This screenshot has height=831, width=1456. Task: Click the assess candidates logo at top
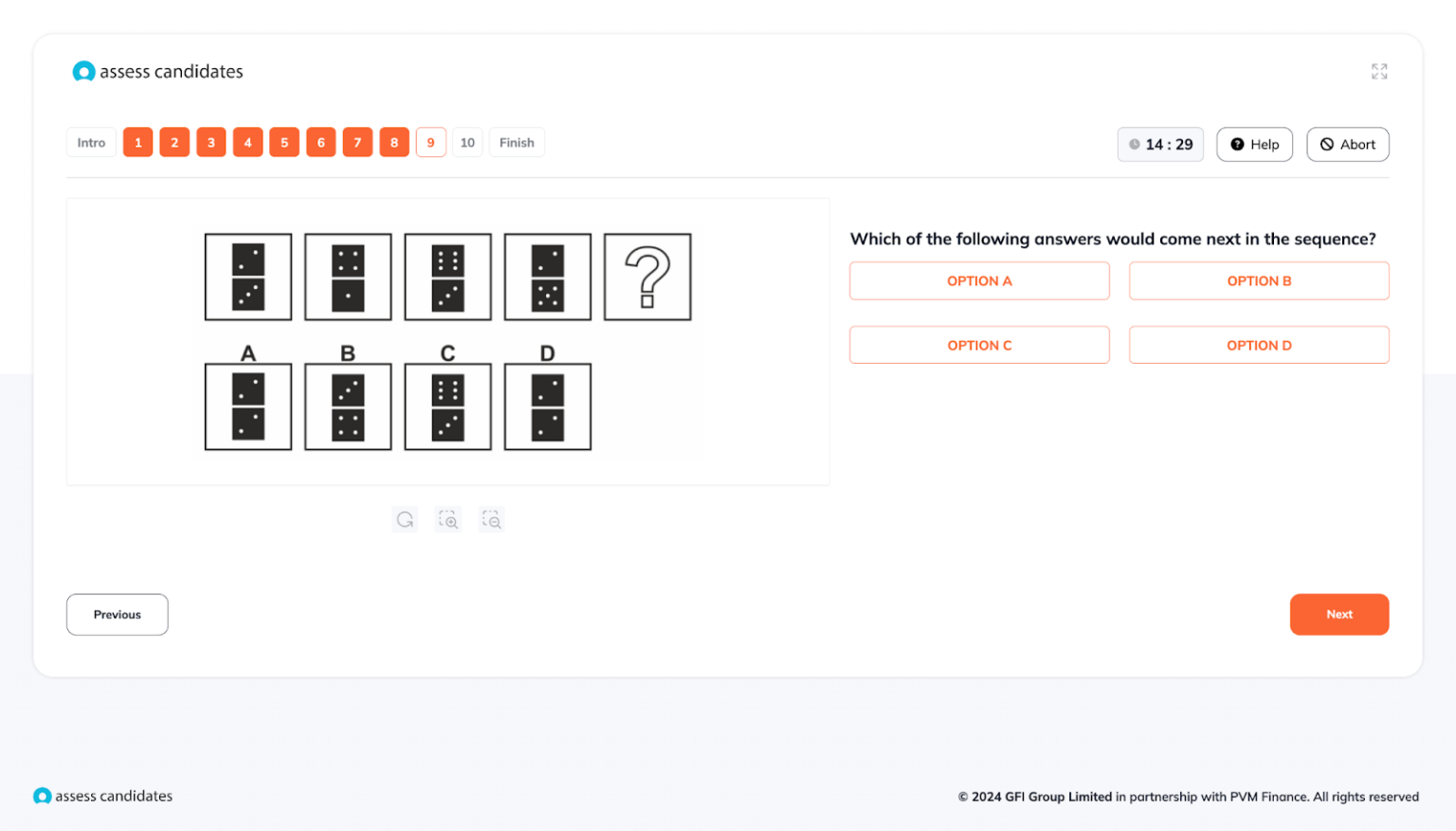157,71
